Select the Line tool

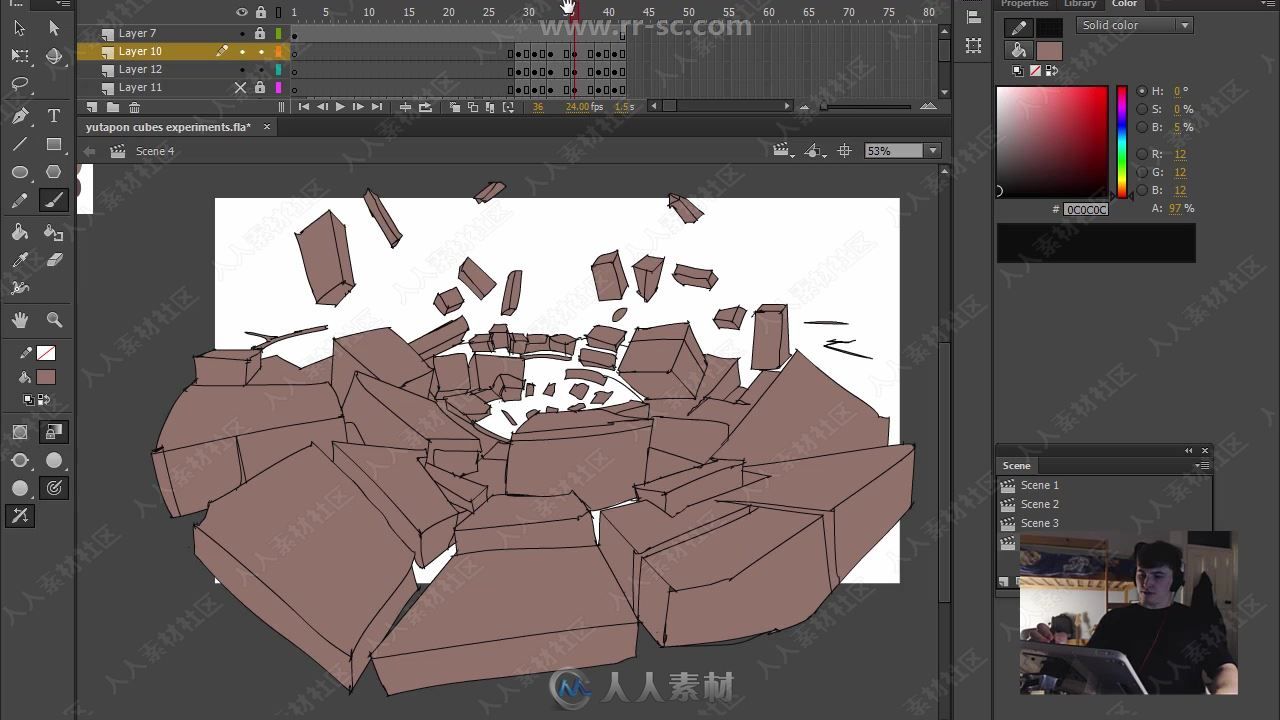(20, 144)
